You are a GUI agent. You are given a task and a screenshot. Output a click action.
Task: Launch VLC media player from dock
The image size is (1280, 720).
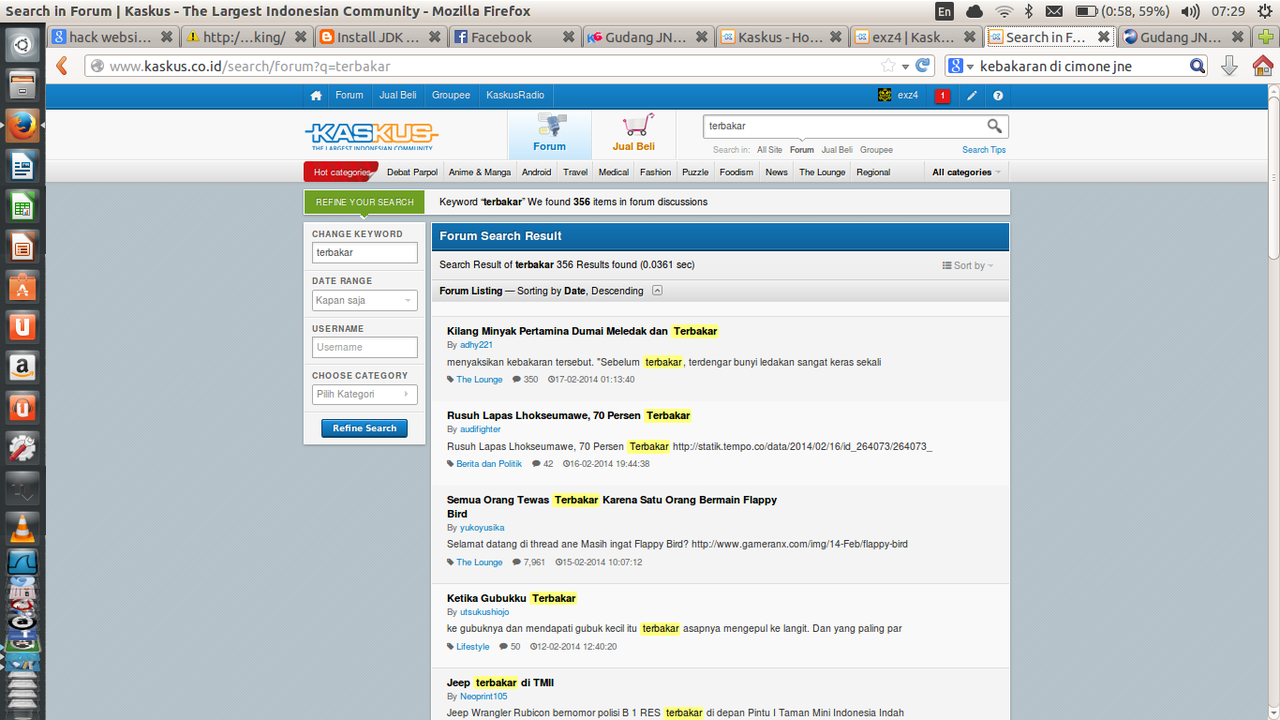pos(22,528)
